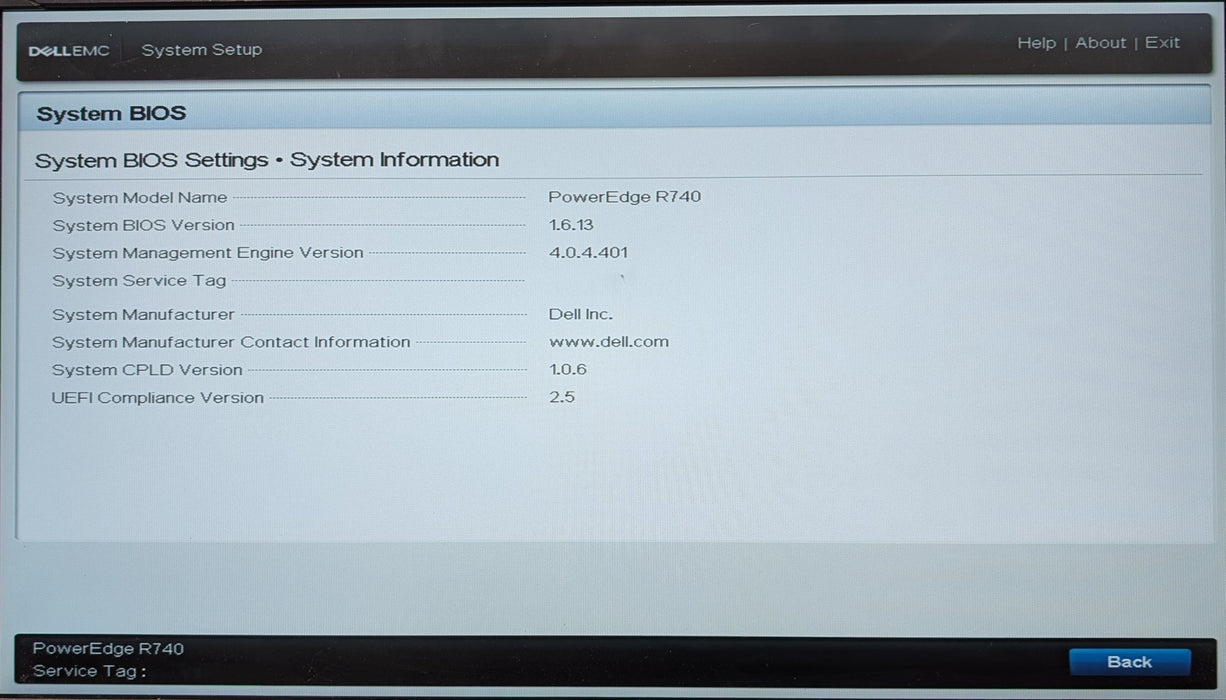This screenshot has height=700, width=1226.
Task: Click the UEFI version value 2.5
Action: 562,398
